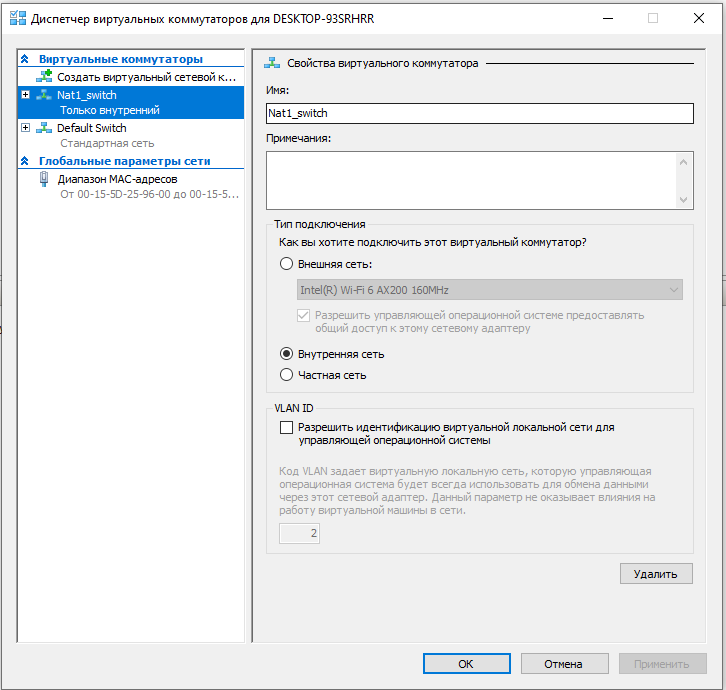
Task: Expand the Nat1_switch tree node
Action: pos(26,95)
